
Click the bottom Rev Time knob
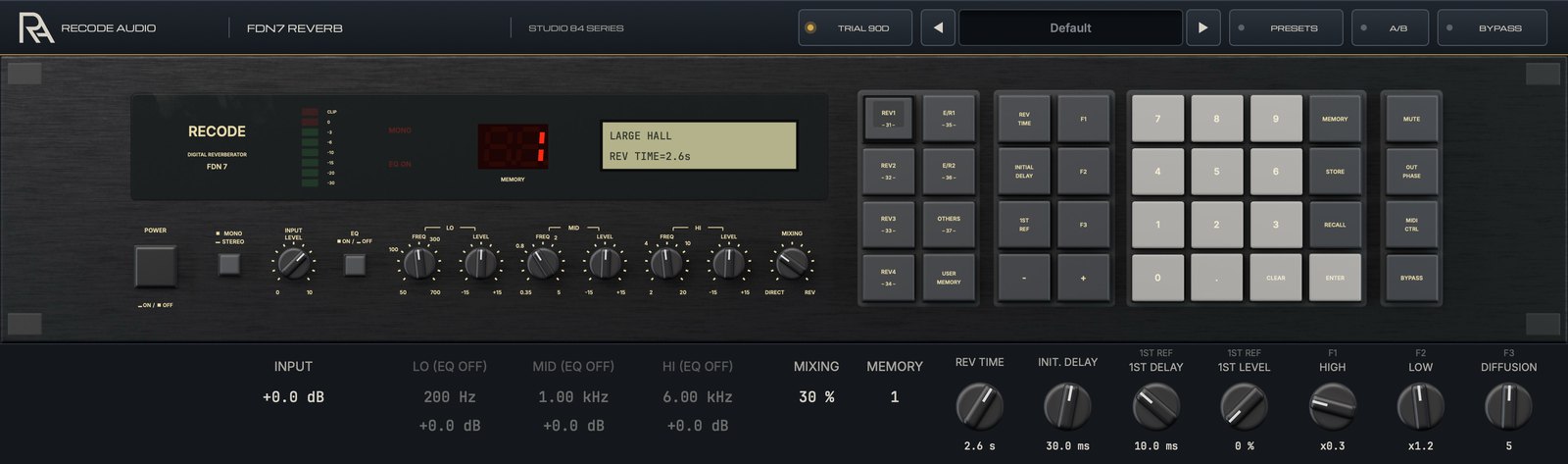coord(979,406)
